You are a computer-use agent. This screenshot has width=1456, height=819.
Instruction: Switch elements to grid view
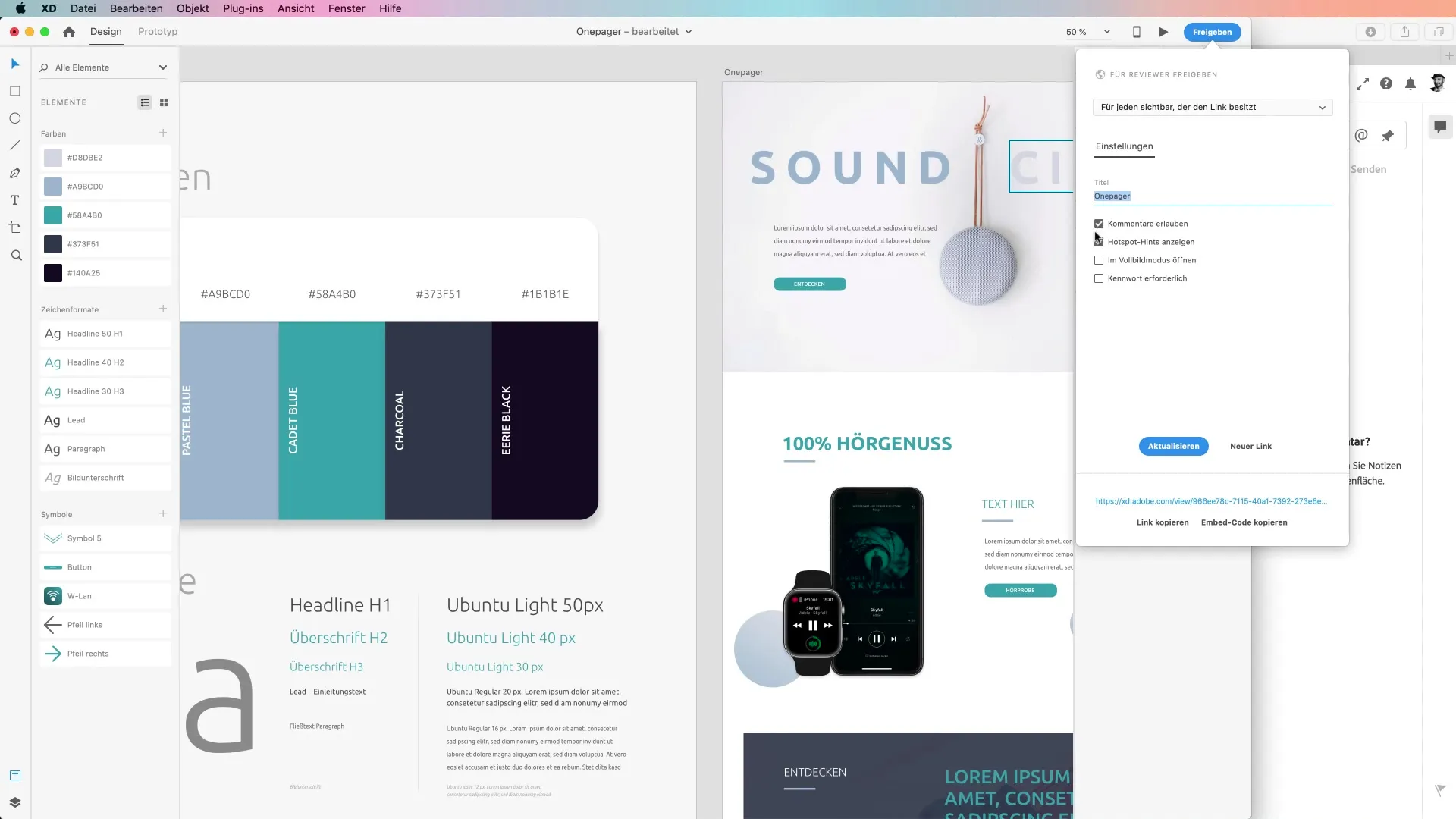(164, 102)
